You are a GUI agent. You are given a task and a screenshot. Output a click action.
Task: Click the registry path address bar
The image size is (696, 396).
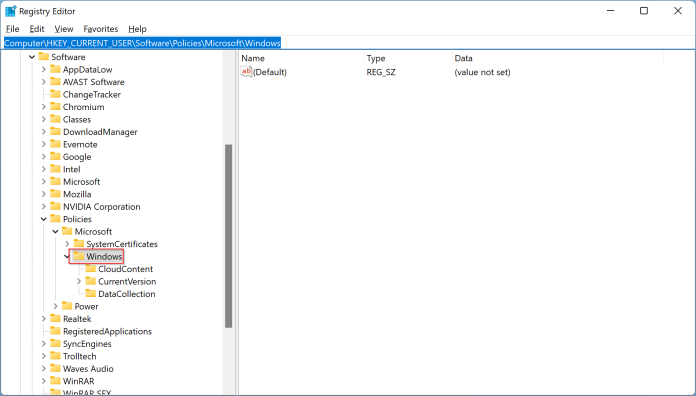coord(348,43)
